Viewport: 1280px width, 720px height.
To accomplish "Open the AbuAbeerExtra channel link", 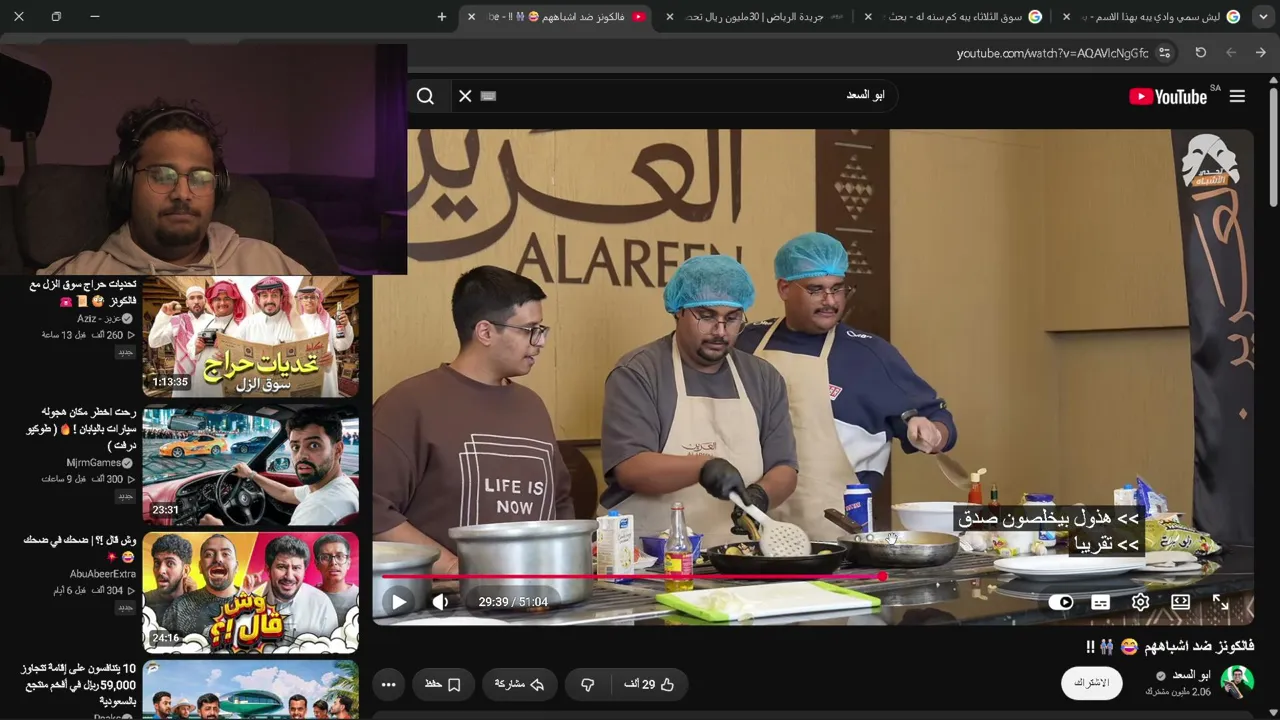I will 103,574.
